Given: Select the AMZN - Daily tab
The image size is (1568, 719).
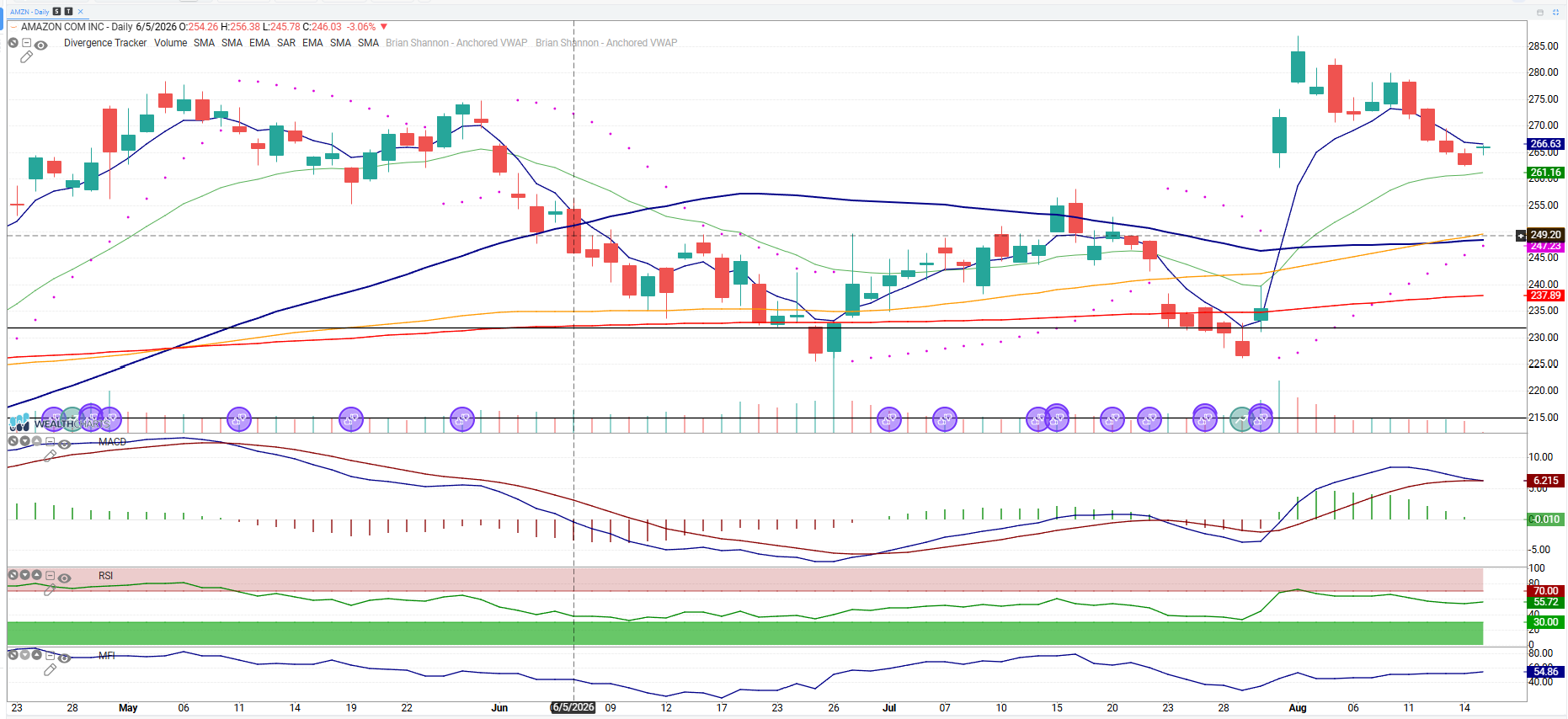Looking at the screenshot, I should (x=29, y=12).
